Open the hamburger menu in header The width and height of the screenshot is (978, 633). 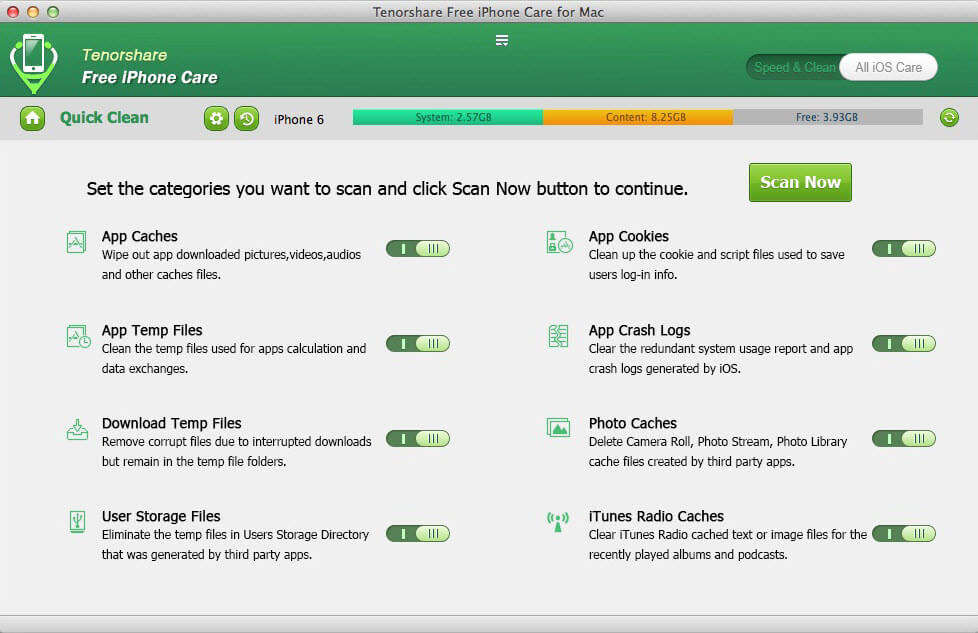502,40
